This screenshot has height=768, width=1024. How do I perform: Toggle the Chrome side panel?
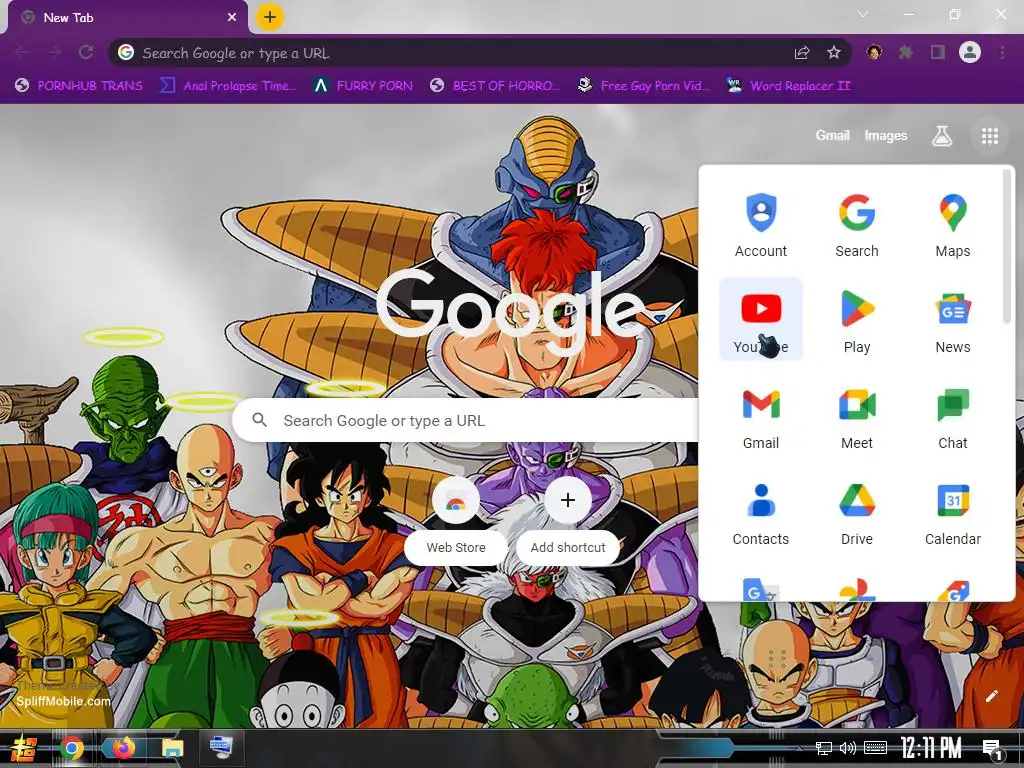(938, 52)
